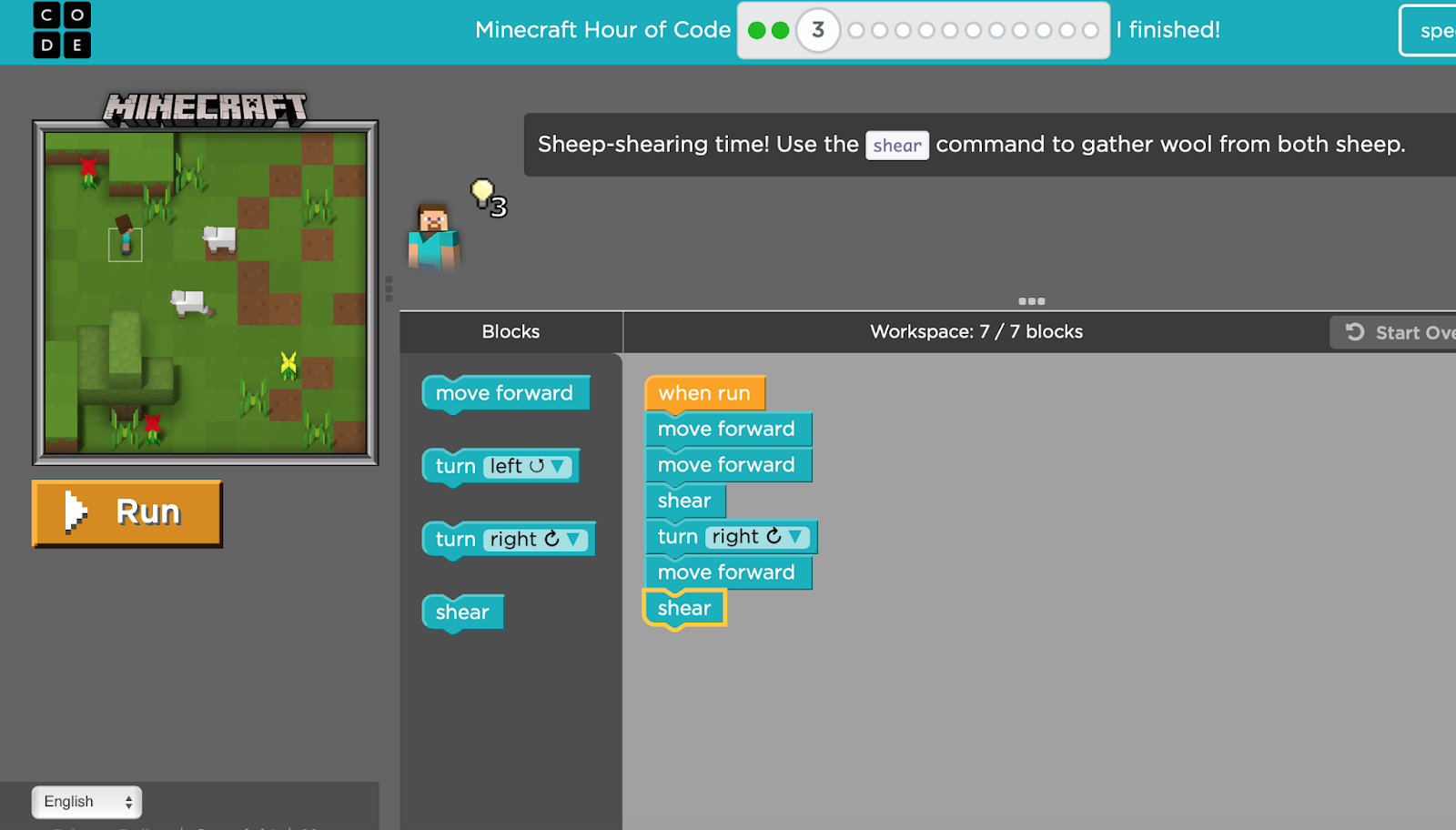This screenshot has height=830, width=1456.
Task: Jump to level 8 progress dot
Action: [x=950, y=31]
